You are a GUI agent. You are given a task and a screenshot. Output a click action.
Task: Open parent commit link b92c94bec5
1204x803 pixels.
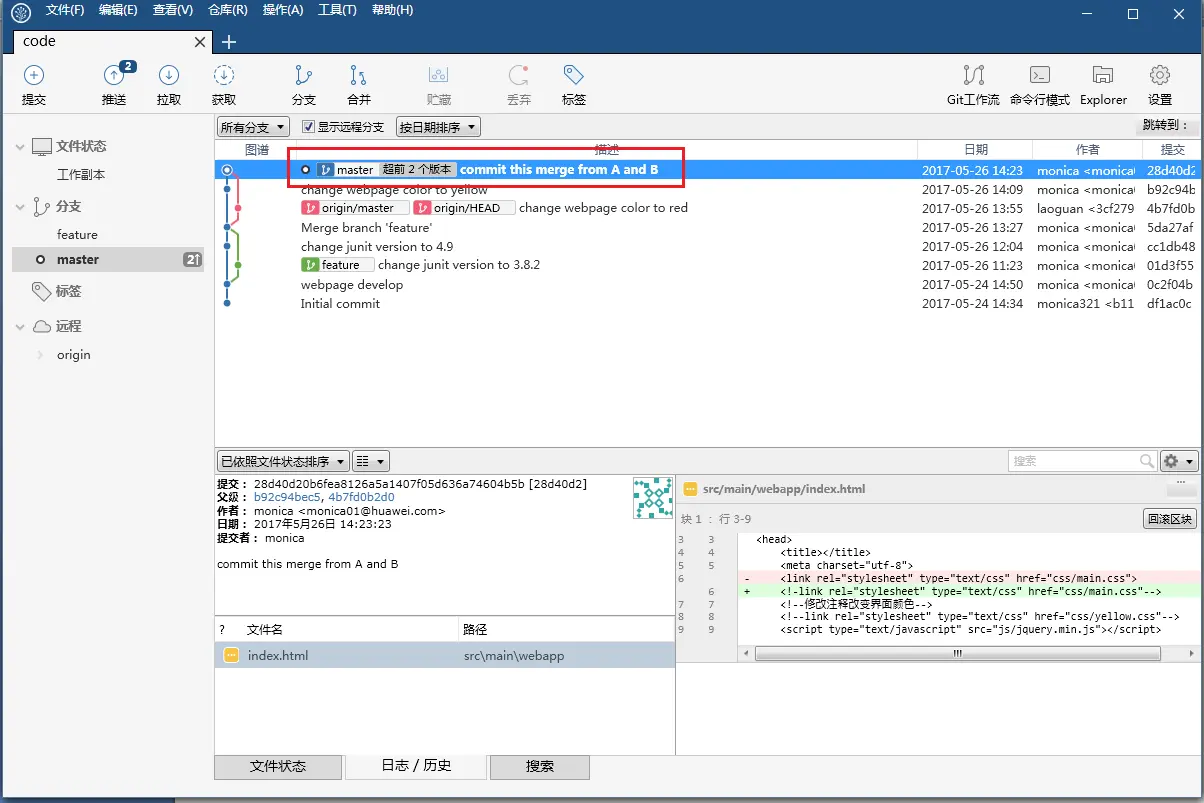tap(287, 497)
